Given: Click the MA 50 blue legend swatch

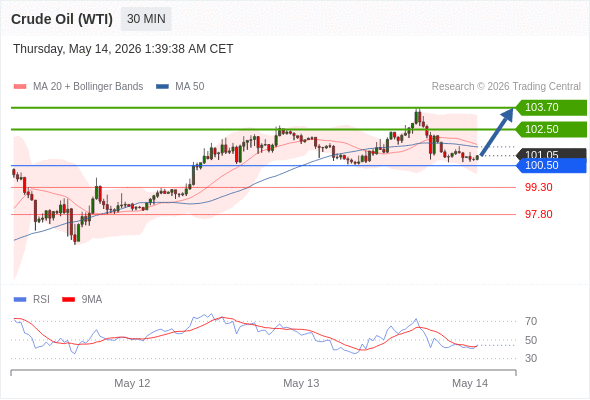Looking at the screenshot, I should (162, 87).
